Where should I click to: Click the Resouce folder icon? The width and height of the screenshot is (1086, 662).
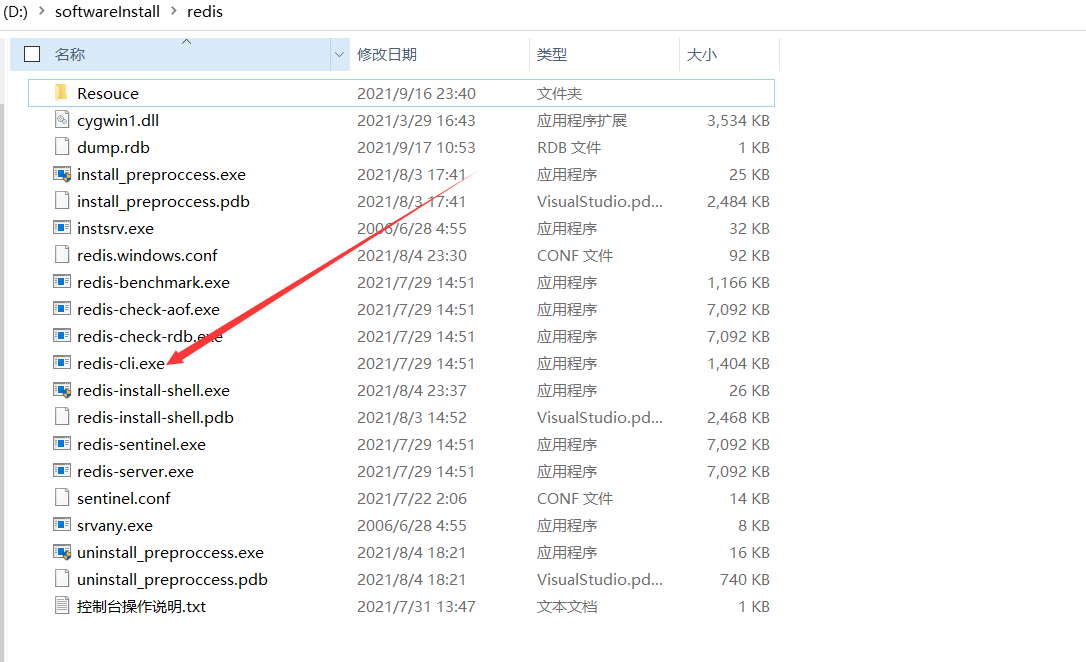click(x=62, y=93)
